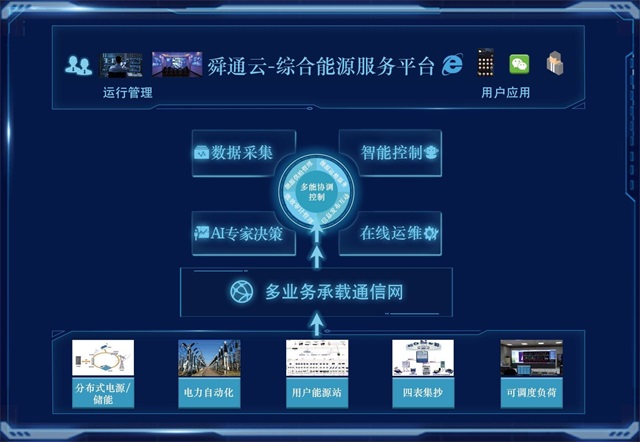This screenshot has width=640, height=442.
Task: Click the 舜通云-综合能源服务平台 title
Action: pyautogui.click(x=321, y=66)
